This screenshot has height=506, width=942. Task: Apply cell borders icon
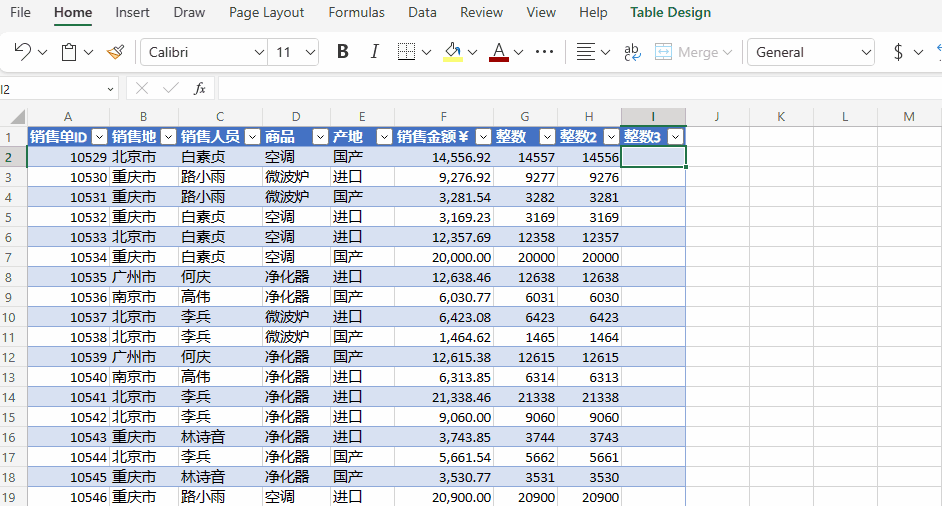tap(407, 52)
